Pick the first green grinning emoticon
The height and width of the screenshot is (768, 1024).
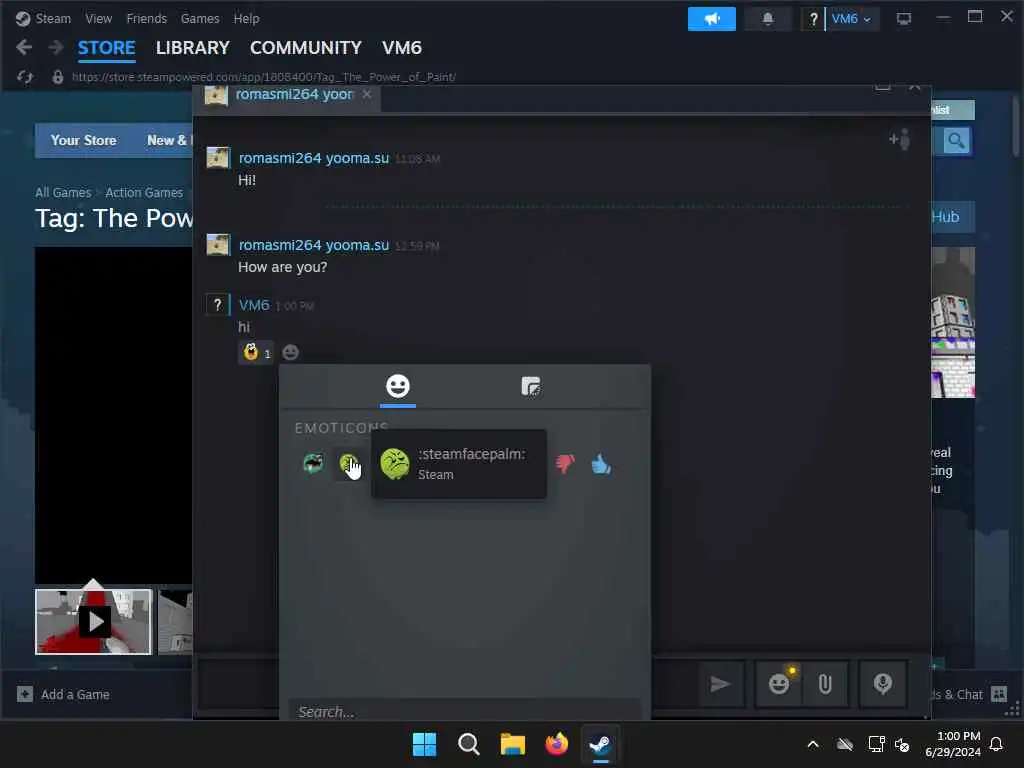[x=313, y=464]
